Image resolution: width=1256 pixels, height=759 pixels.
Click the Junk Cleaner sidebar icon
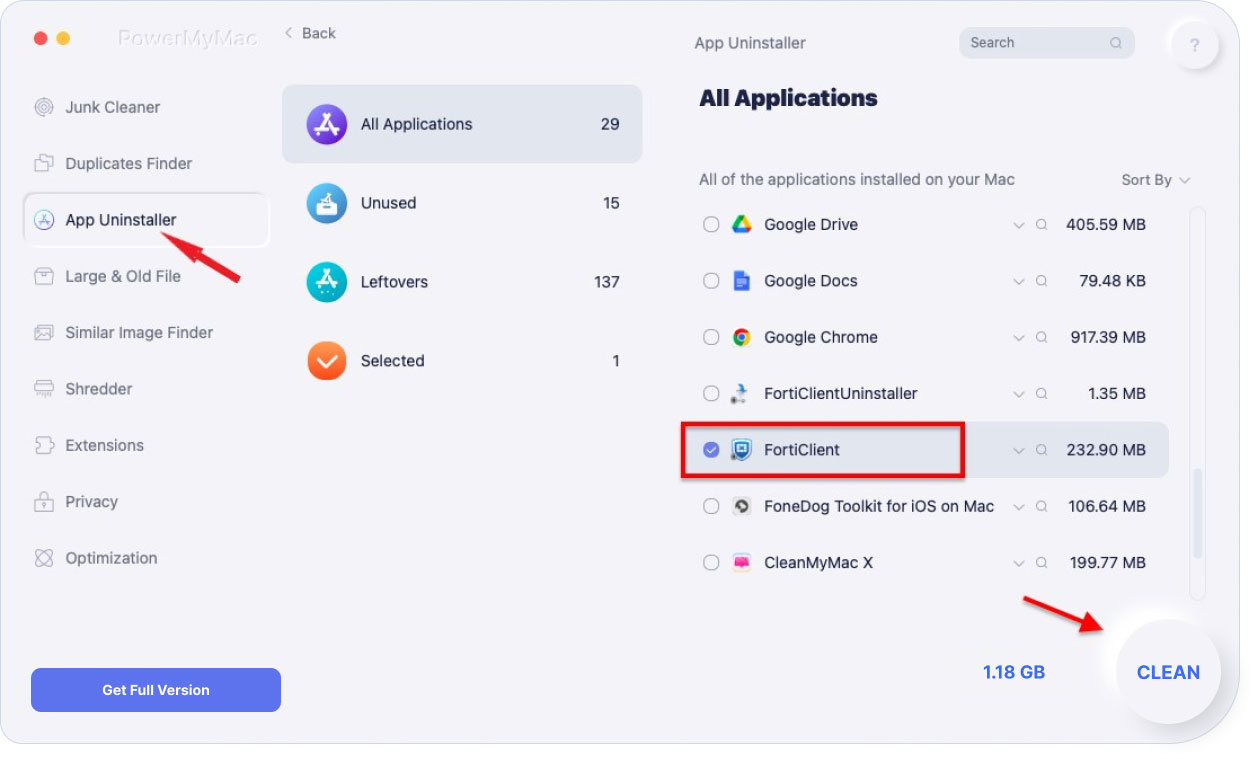pos(44,107)
